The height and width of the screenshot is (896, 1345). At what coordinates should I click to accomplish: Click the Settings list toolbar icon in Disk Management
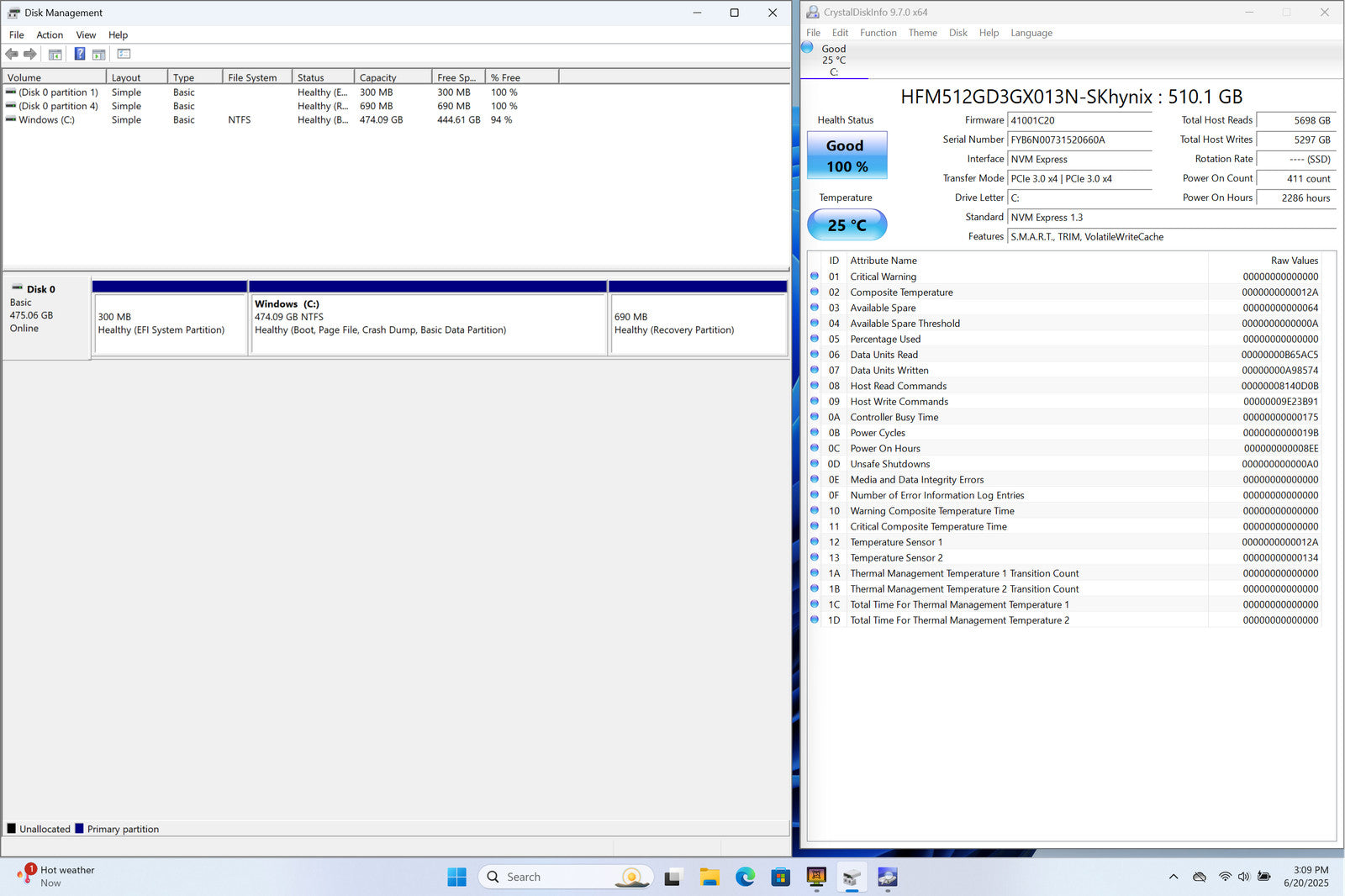[124, 54]
